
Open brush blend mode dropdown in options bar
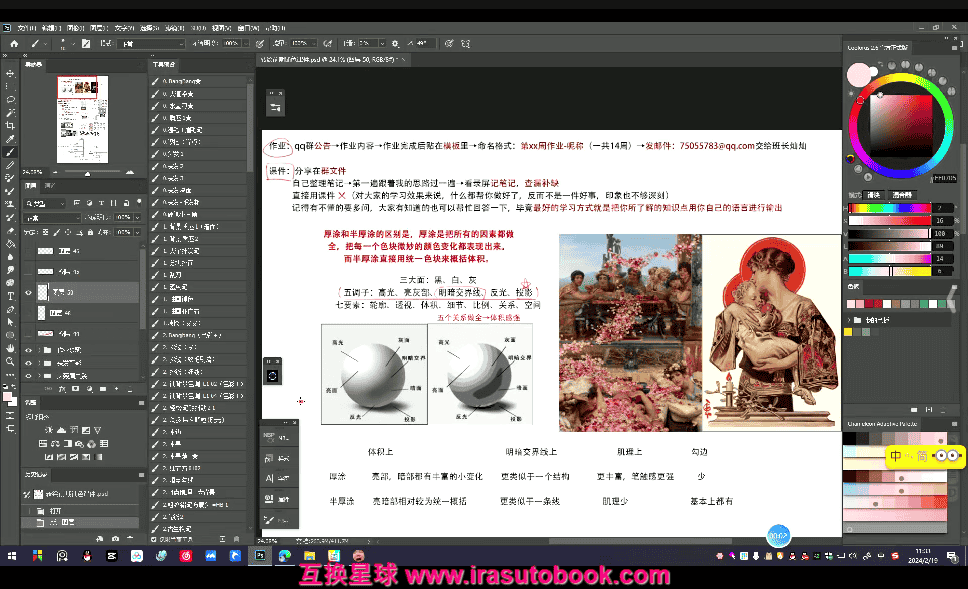152,43
